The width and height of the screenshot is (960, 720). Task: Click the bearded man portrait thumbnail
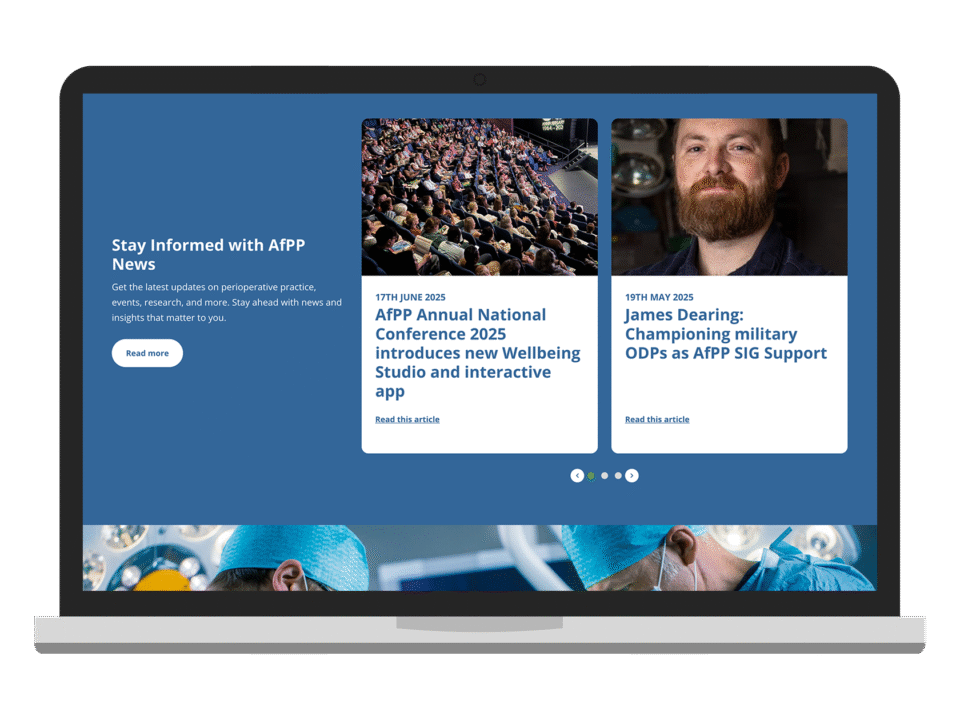point(729,197)
